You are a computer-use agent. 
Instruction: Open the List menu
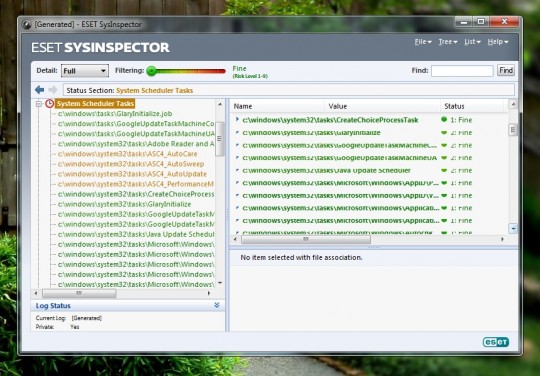tap(472, 42)
